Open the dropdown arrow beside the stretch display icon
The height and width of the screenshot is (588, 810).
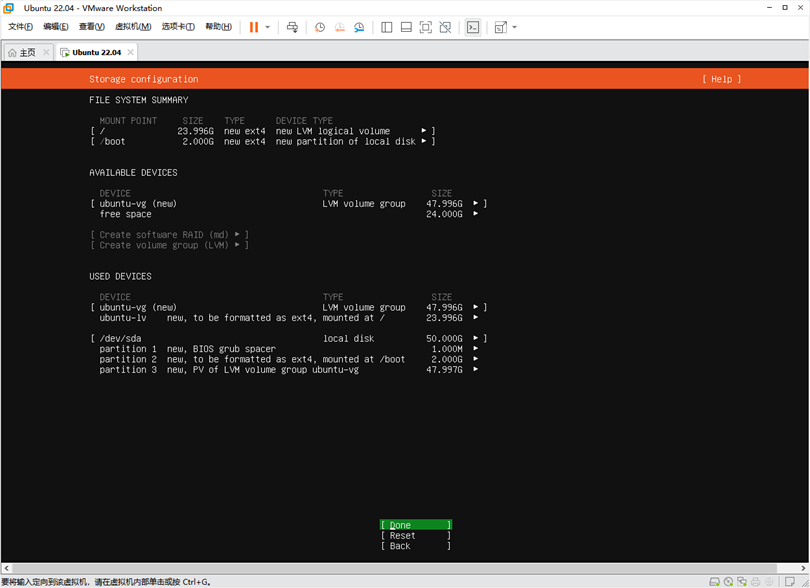[515, 27]
